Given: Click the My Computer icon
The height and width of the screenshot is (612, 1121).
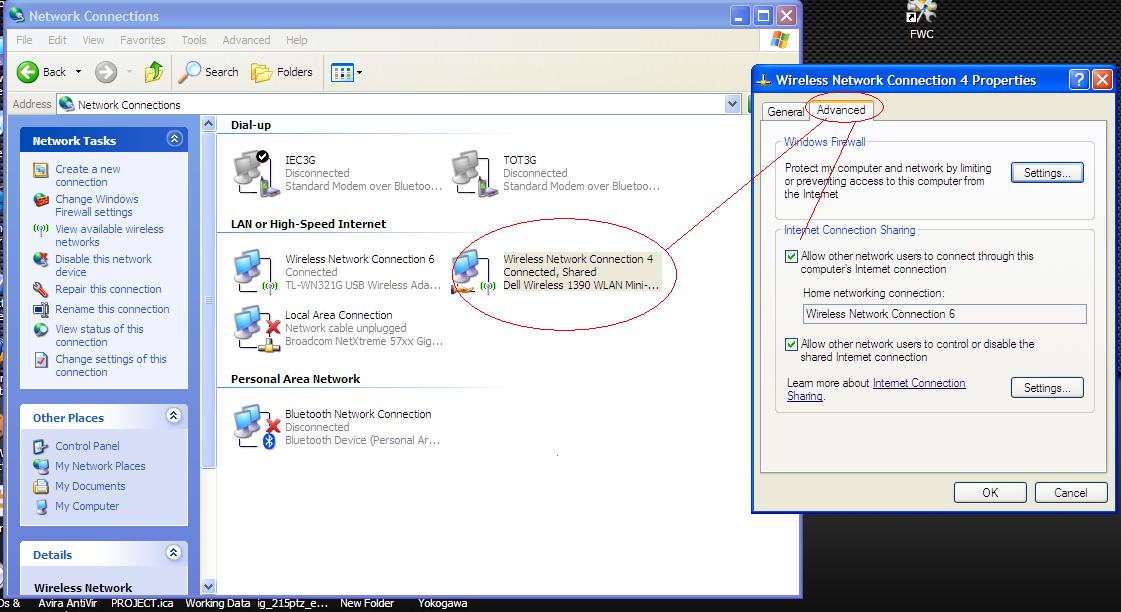Looking at the screenshot, I should pyautogui.click(x=41, y=506).
